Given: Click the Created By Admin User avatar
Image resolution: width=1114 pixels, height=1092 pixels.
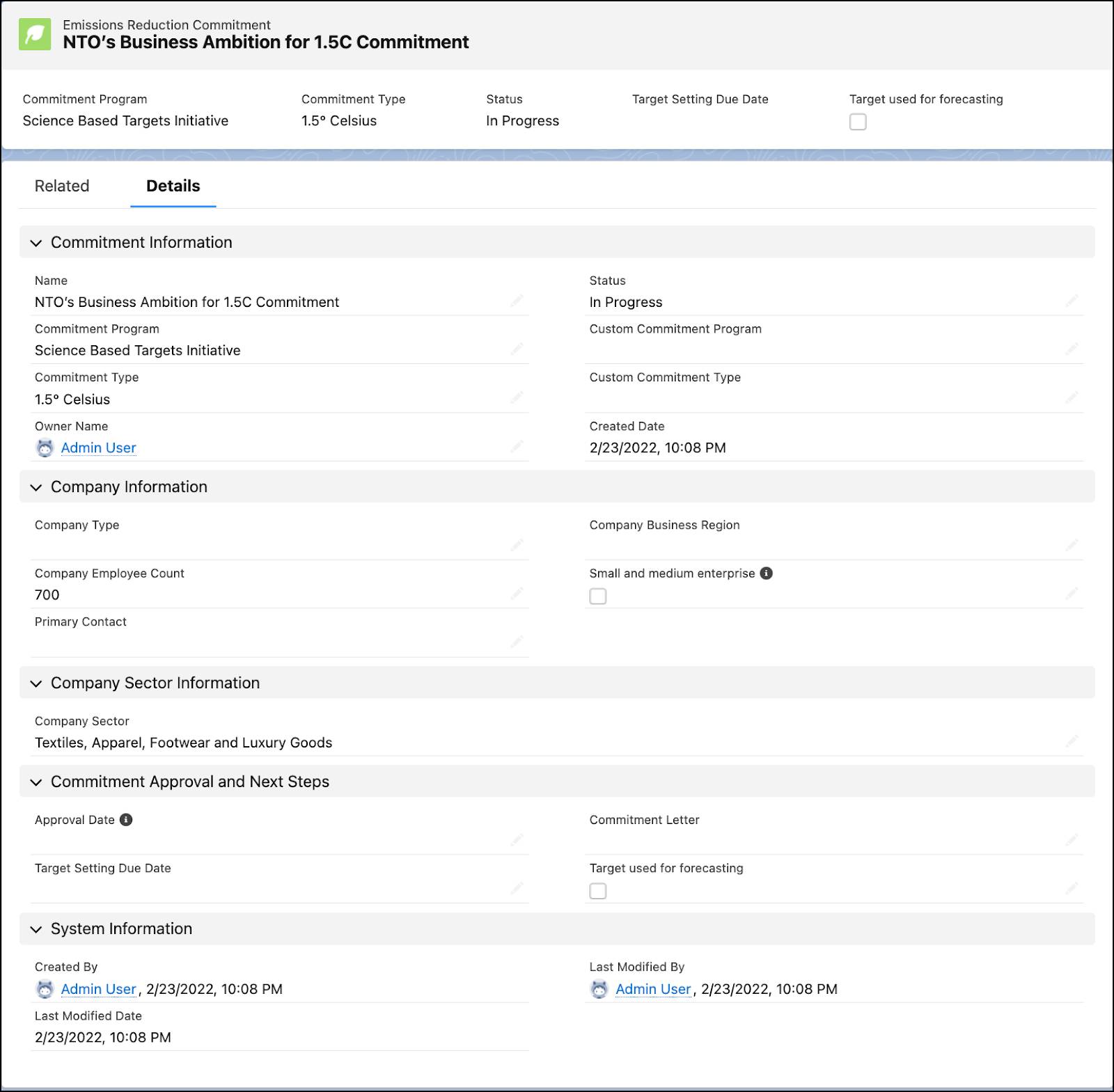Looking at the screenshot, I should click(45, 989).
